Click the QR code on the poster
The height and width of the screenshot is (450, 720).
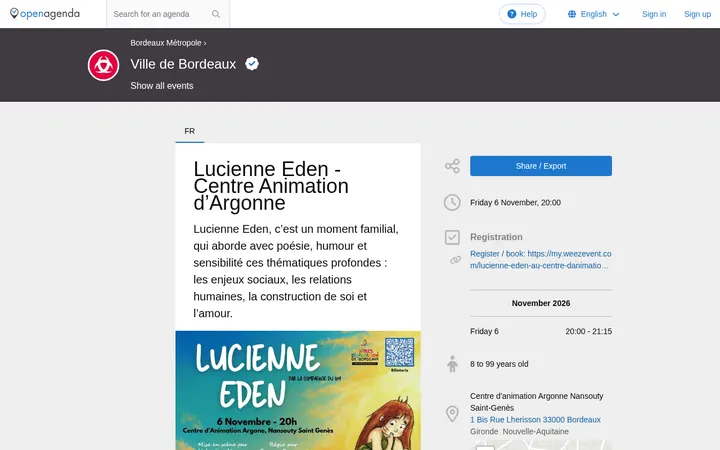pos(399,352)
